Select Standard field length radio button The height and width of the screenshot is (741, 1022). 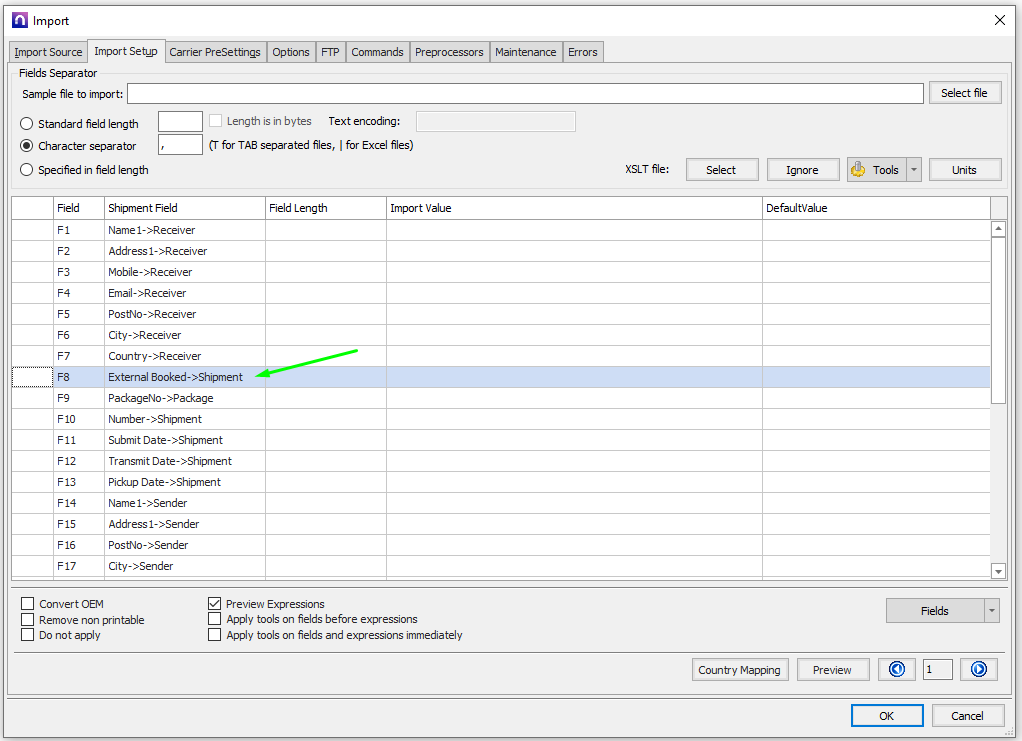(27, 124)
